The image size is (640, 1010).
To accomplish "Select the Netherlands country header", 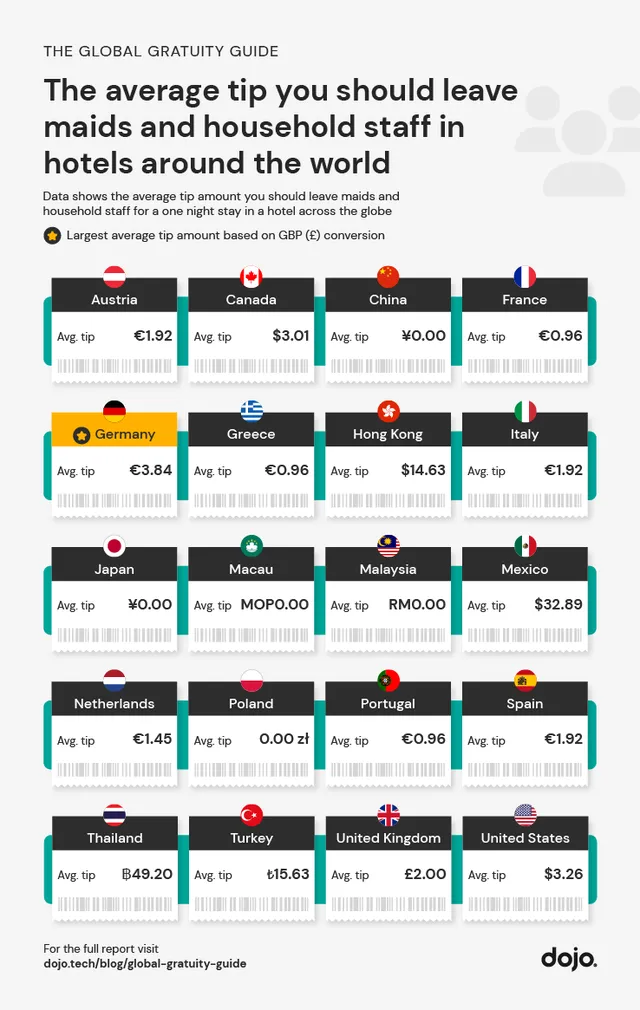I will coord(115,703).
